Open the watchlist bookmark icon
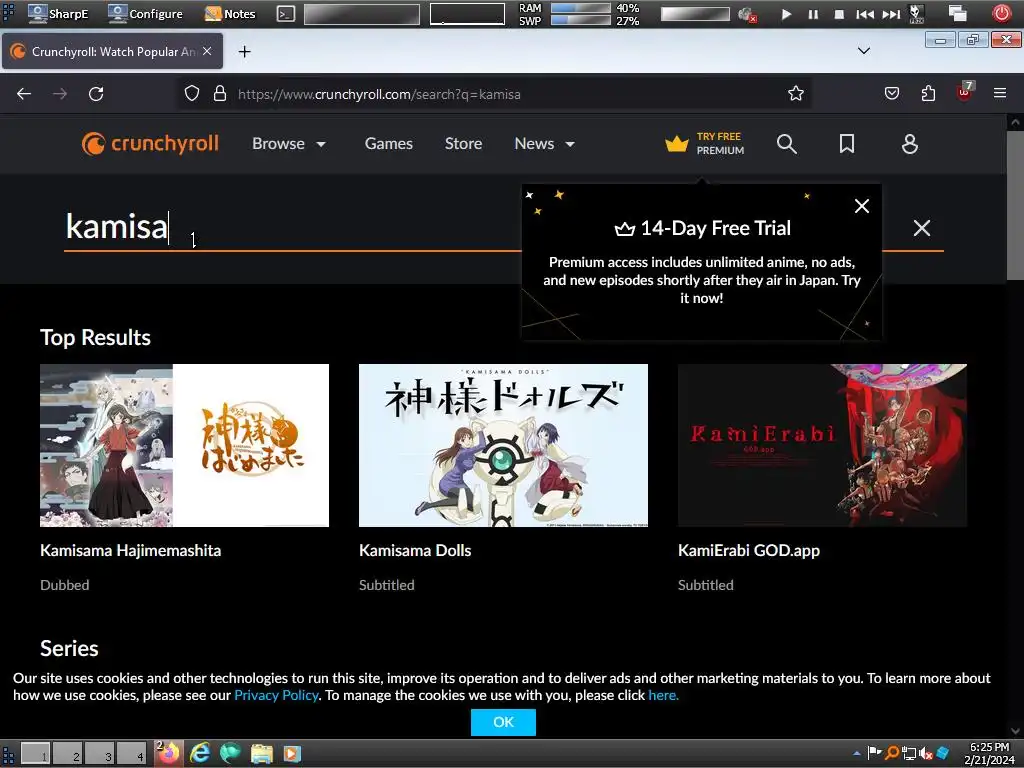This screenshot has height=768, width=1024. pyautogui.click(x=847, y=144)
